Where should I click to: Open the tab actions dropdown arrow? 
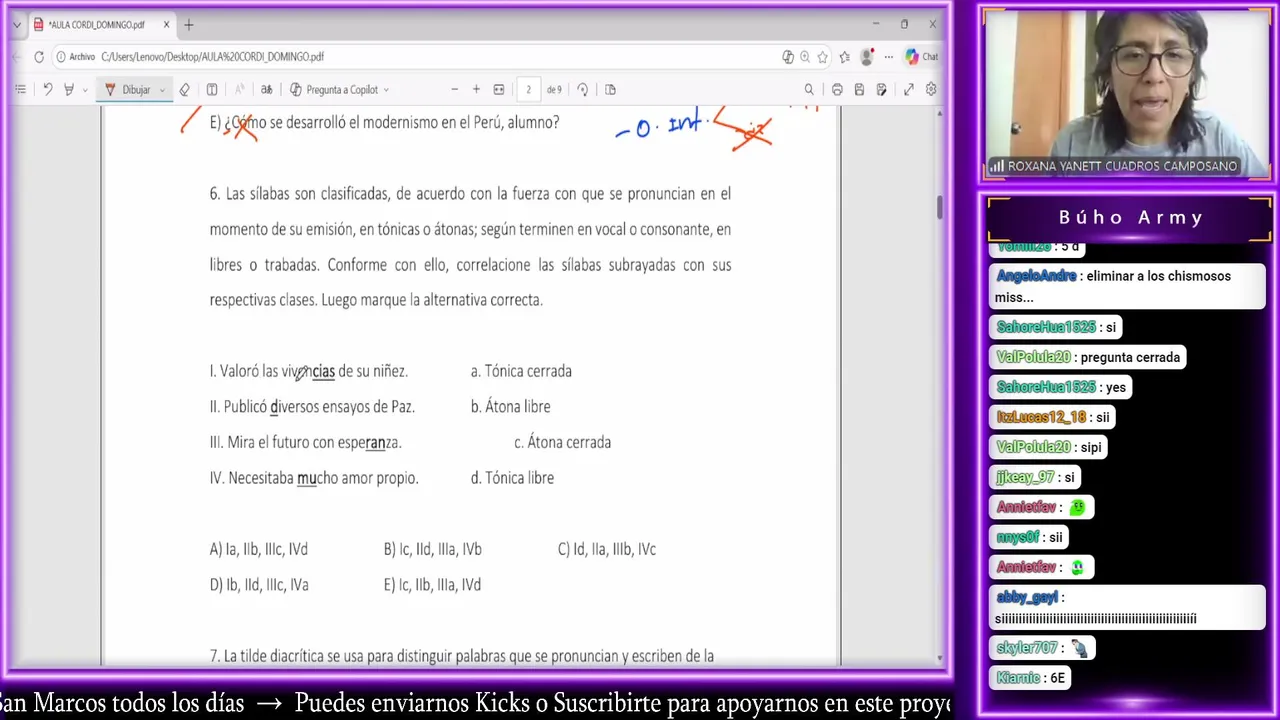coord(17,25)
